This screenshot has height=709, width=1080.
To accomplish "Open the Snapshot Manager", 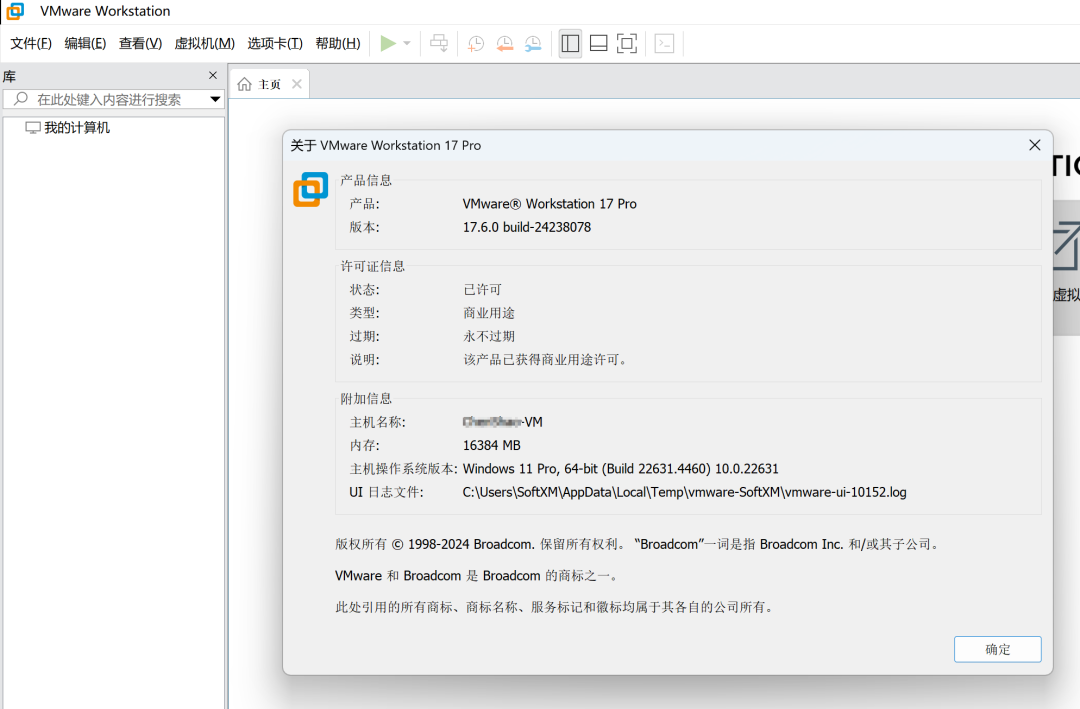I will tap(533, 43).
